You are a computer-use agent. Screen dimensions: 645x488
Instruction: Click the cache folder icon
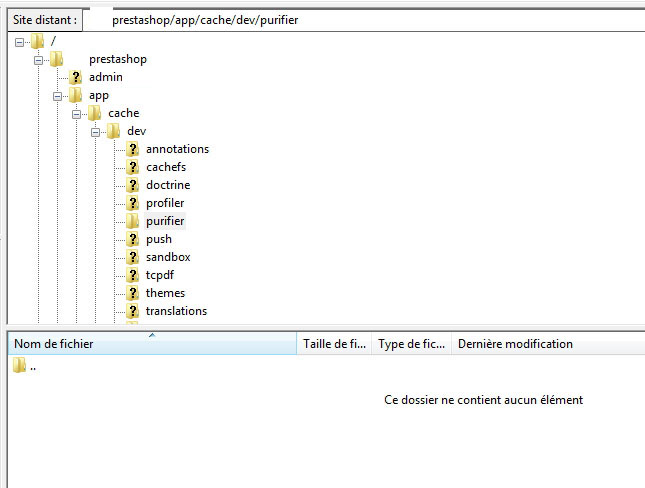click(94, 113)
